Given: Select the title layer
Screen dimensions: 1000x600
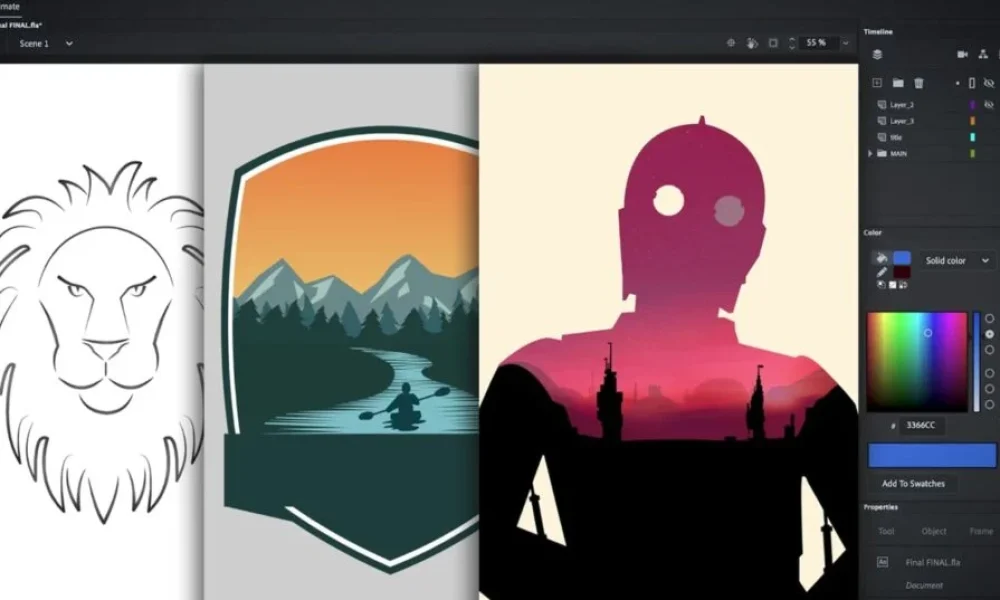Looking at the screenshot, I should pos(896,137).
